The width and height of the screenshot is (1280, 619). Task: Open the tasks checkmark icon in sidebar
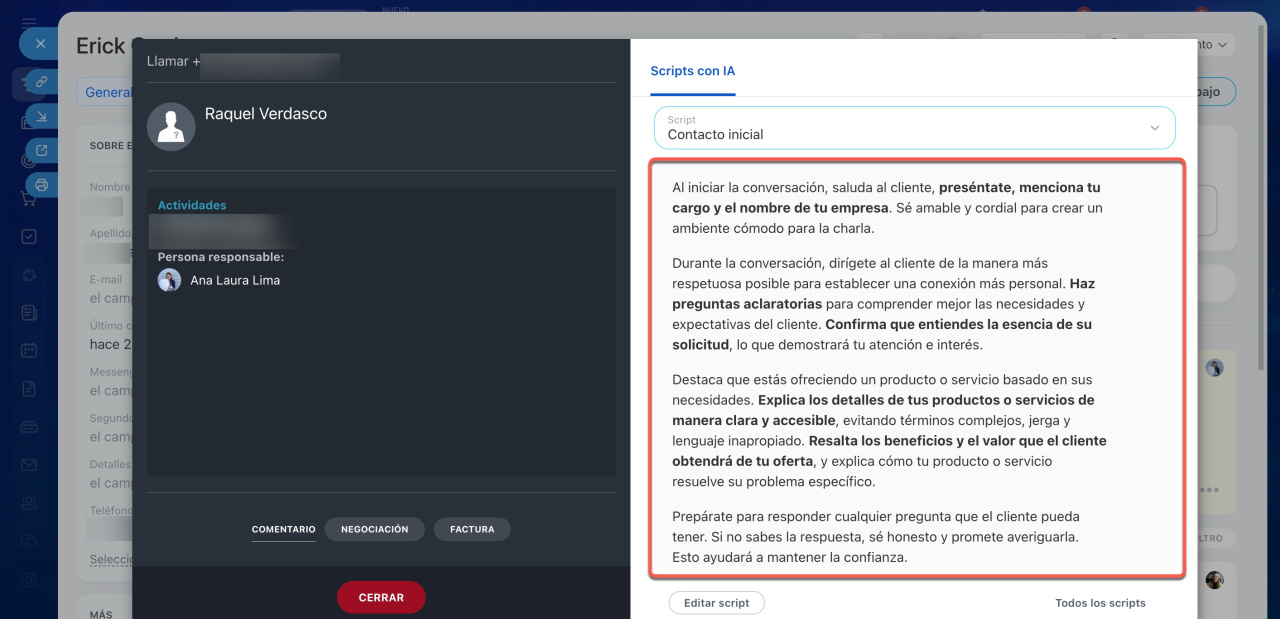point(29,237)
